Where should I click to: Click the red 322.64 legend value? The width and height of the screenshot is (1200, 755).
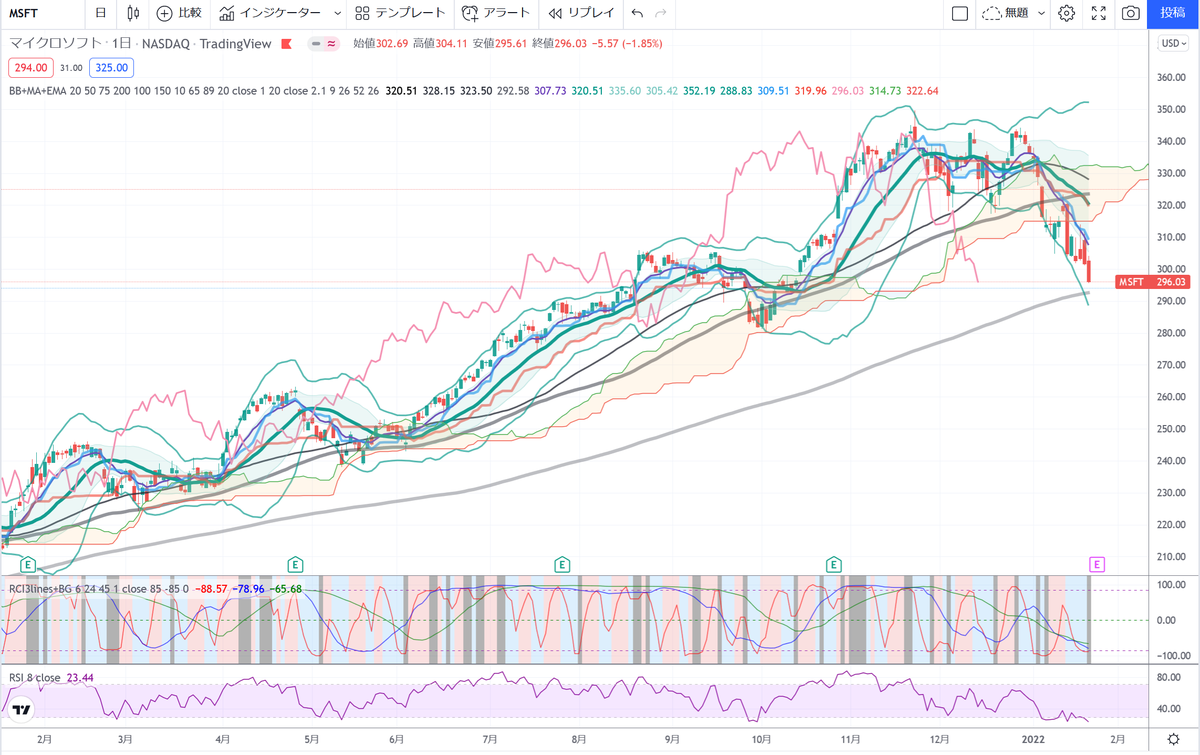point(923,90)
